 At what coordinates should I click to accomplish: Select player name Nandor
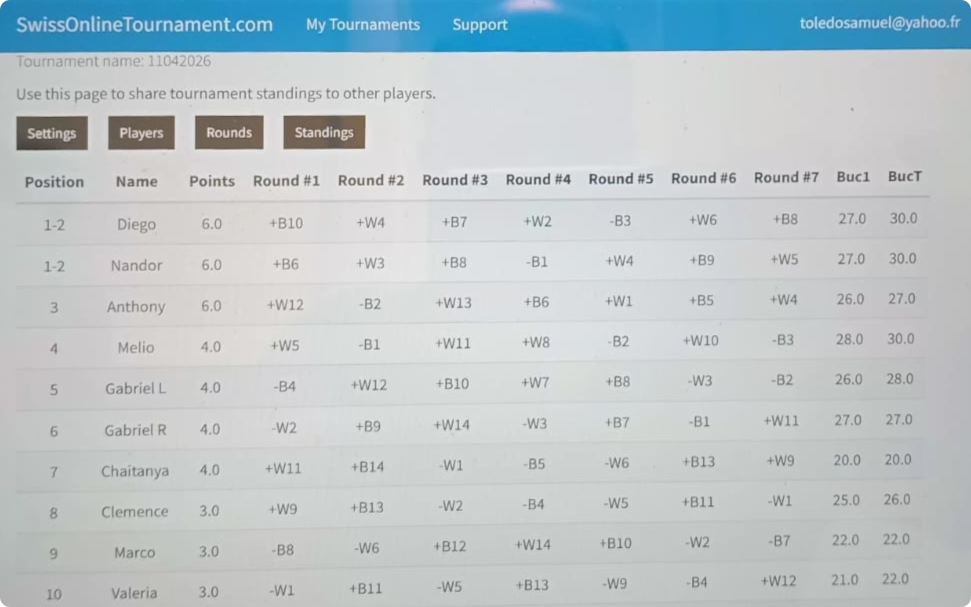coord(136,266)
